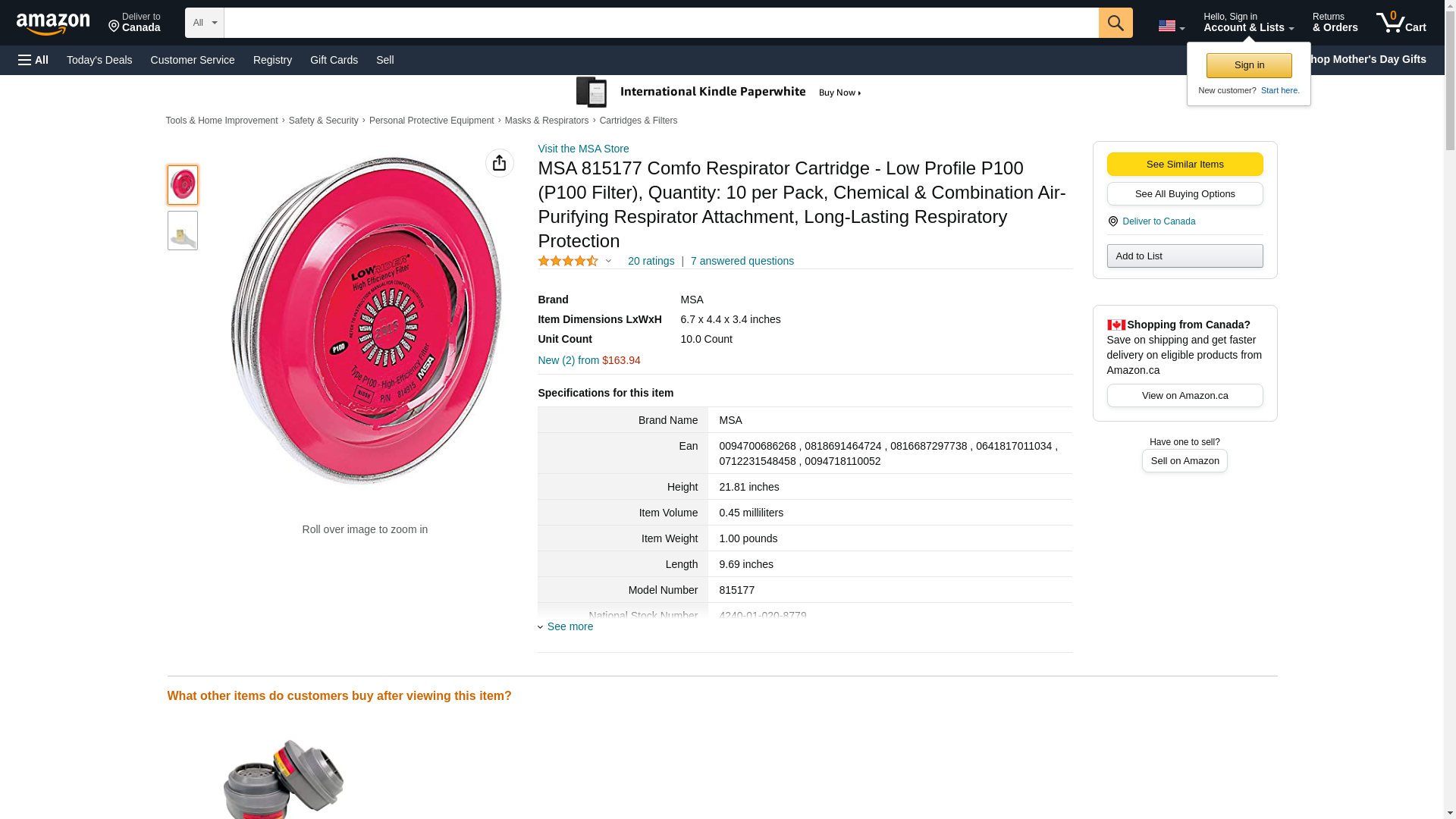Click the US flag language selector
Screen dimensions: 1456x819
tap(1171, 27)
